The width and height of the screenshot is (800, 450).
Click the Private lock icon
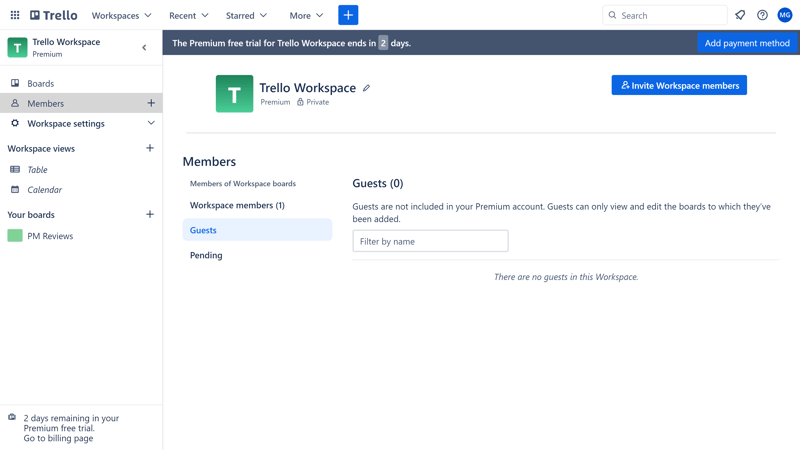pyautogui.click(x=301, y=102)
